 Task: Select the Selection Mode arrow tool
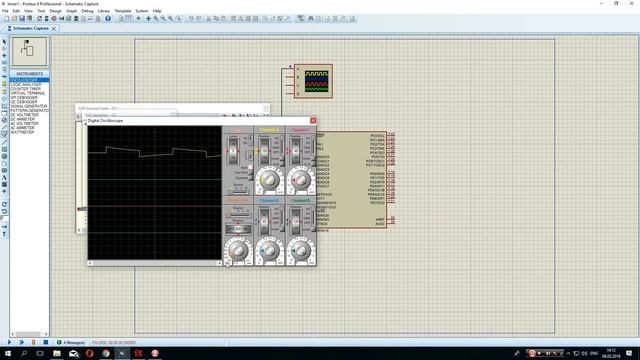[4, 42]
